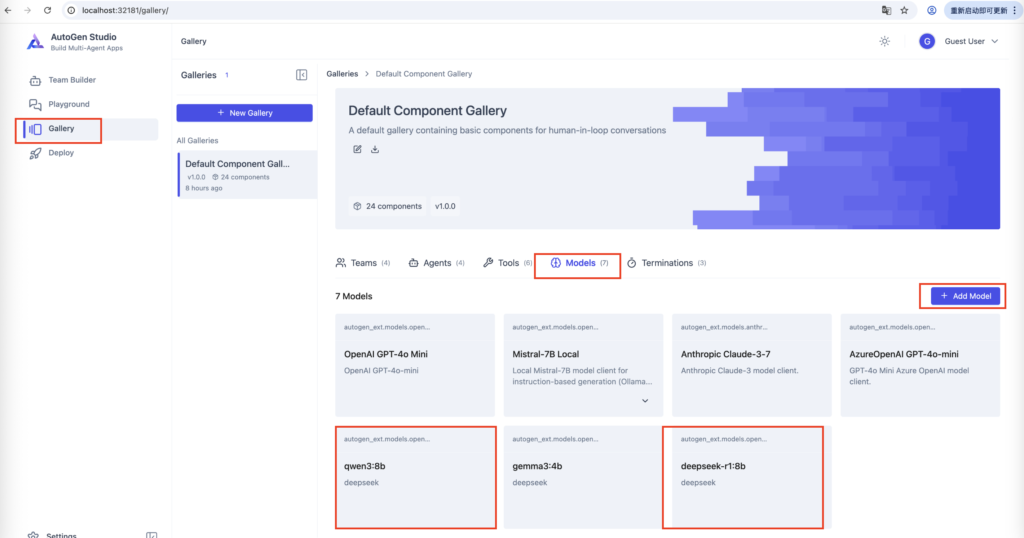Select Default Component Gallery list entry

(247, 175)
